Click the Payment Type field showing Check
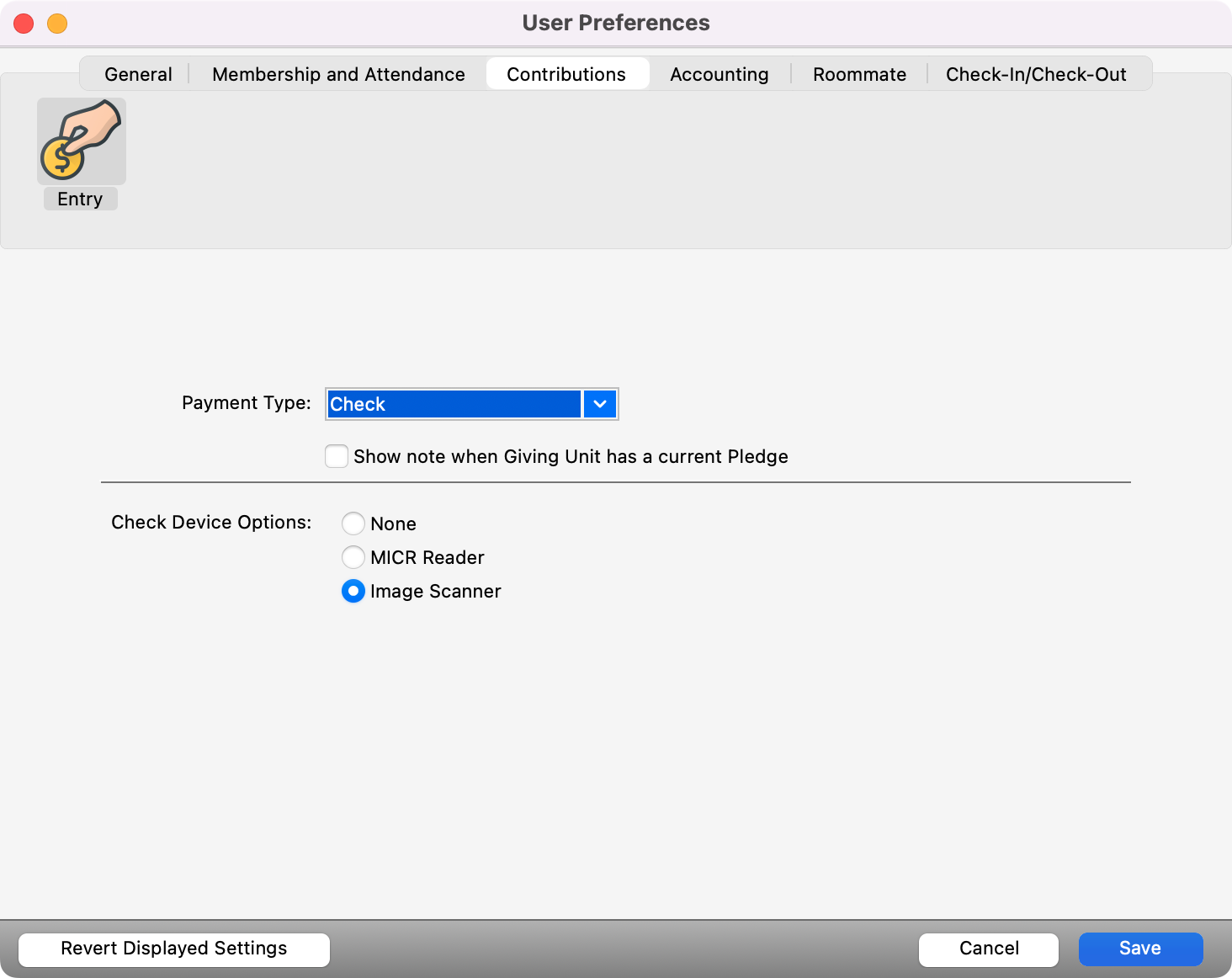Image resolution: width=1232 pixels, height=978 pixels. click(454, 404)
